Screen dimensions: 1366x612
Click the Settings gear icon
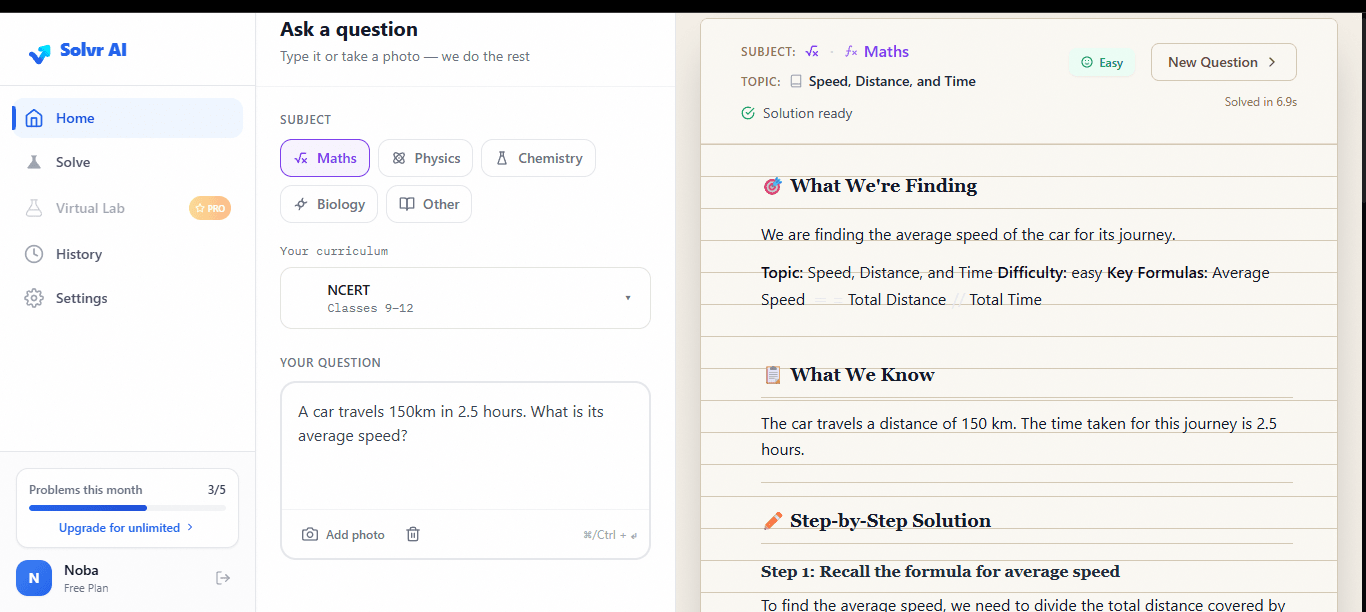[x=34, y=298]
